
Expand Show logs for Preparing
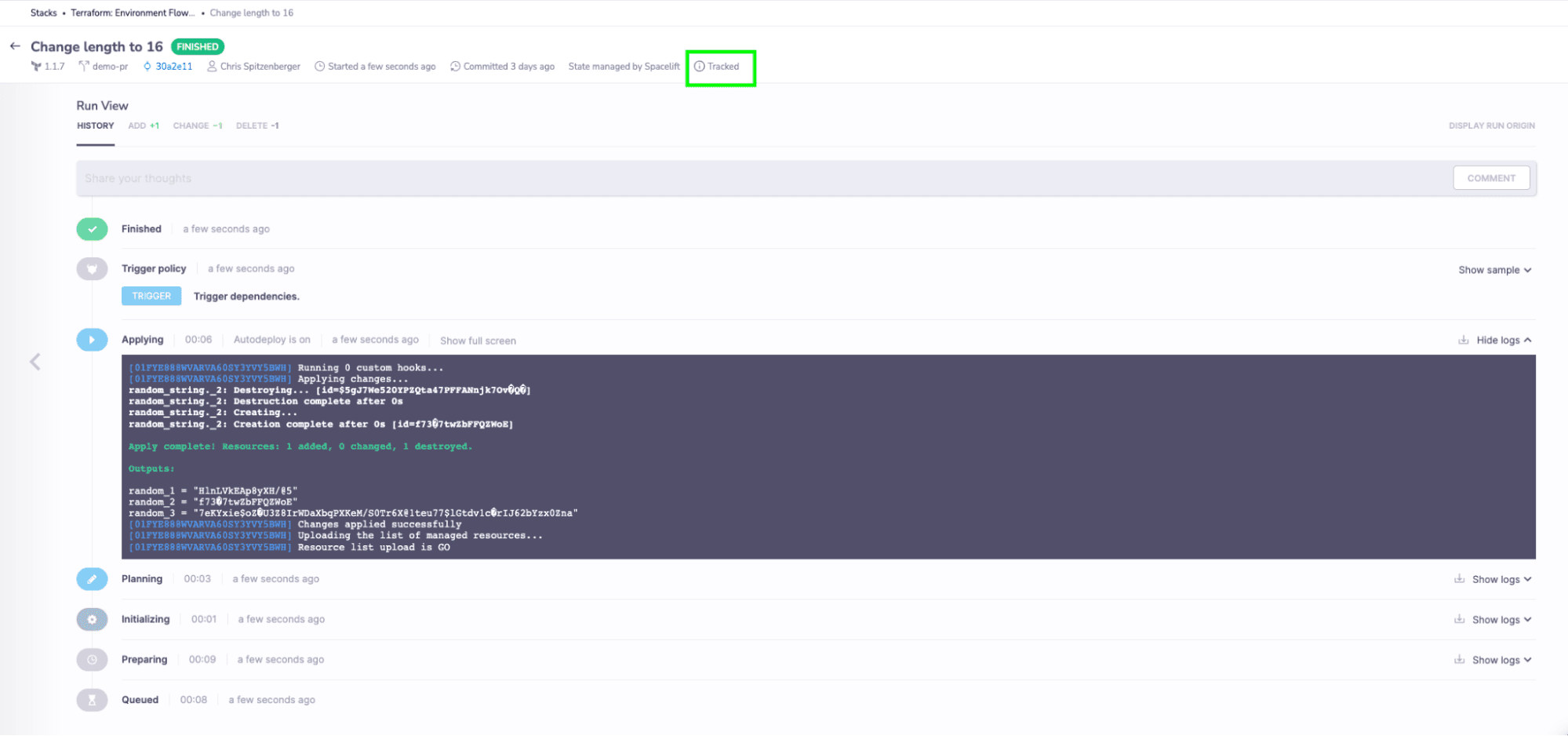pyautogui.click(x=1501, y=661)
